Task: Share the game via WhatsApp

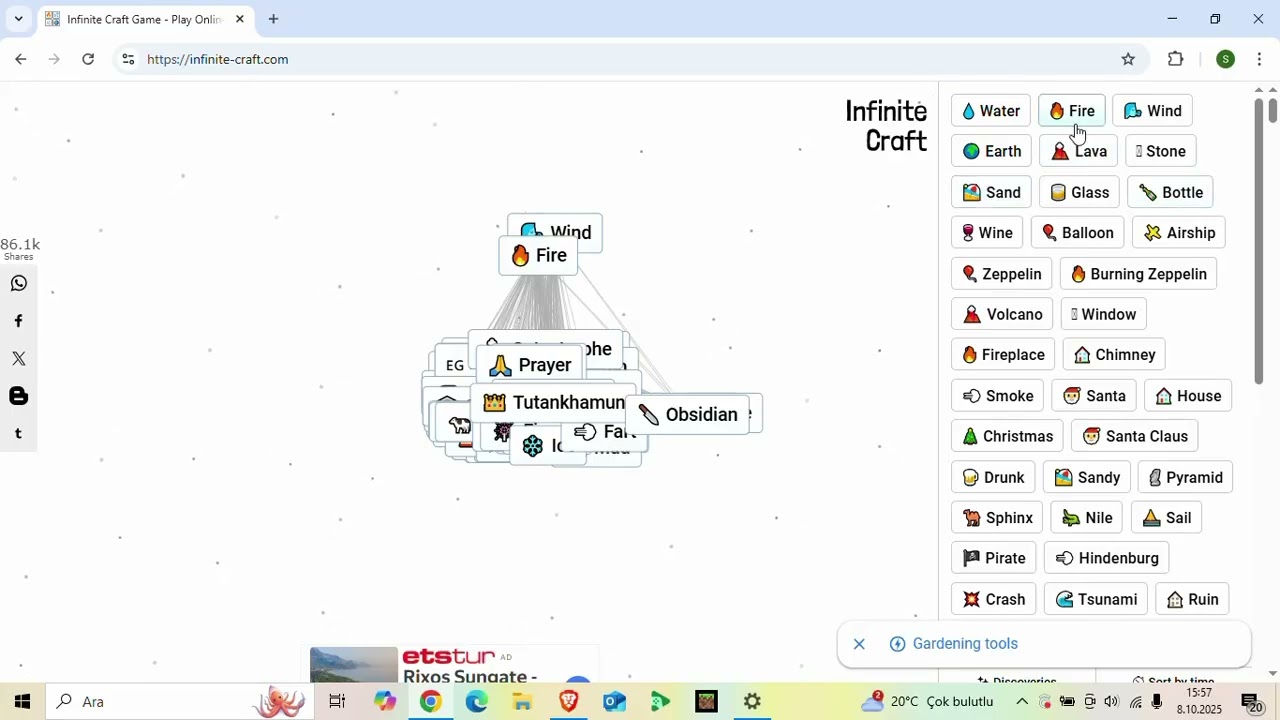Action: click(x=18, y=284)
